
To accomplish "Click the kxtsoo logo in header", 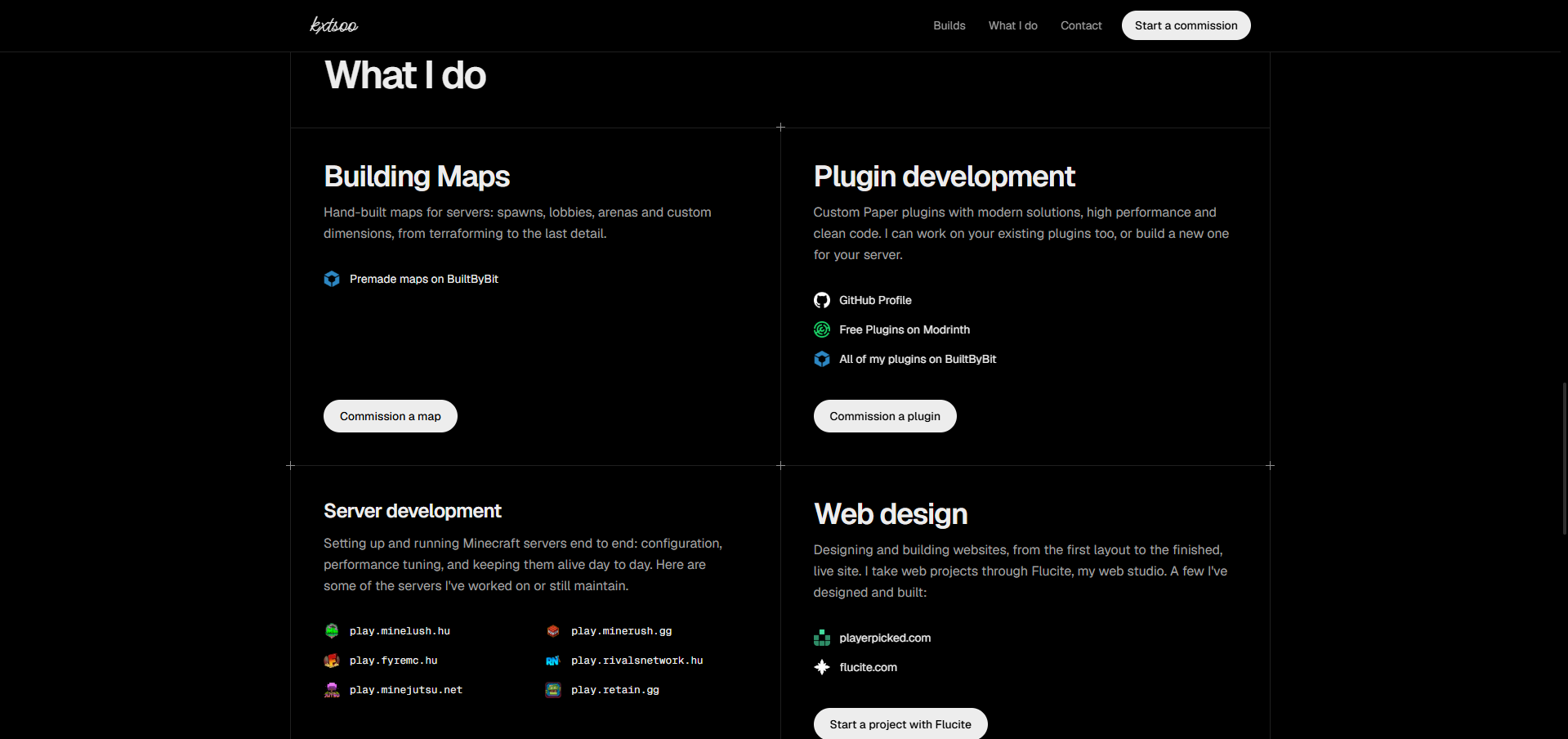I will tap(333, 25).
